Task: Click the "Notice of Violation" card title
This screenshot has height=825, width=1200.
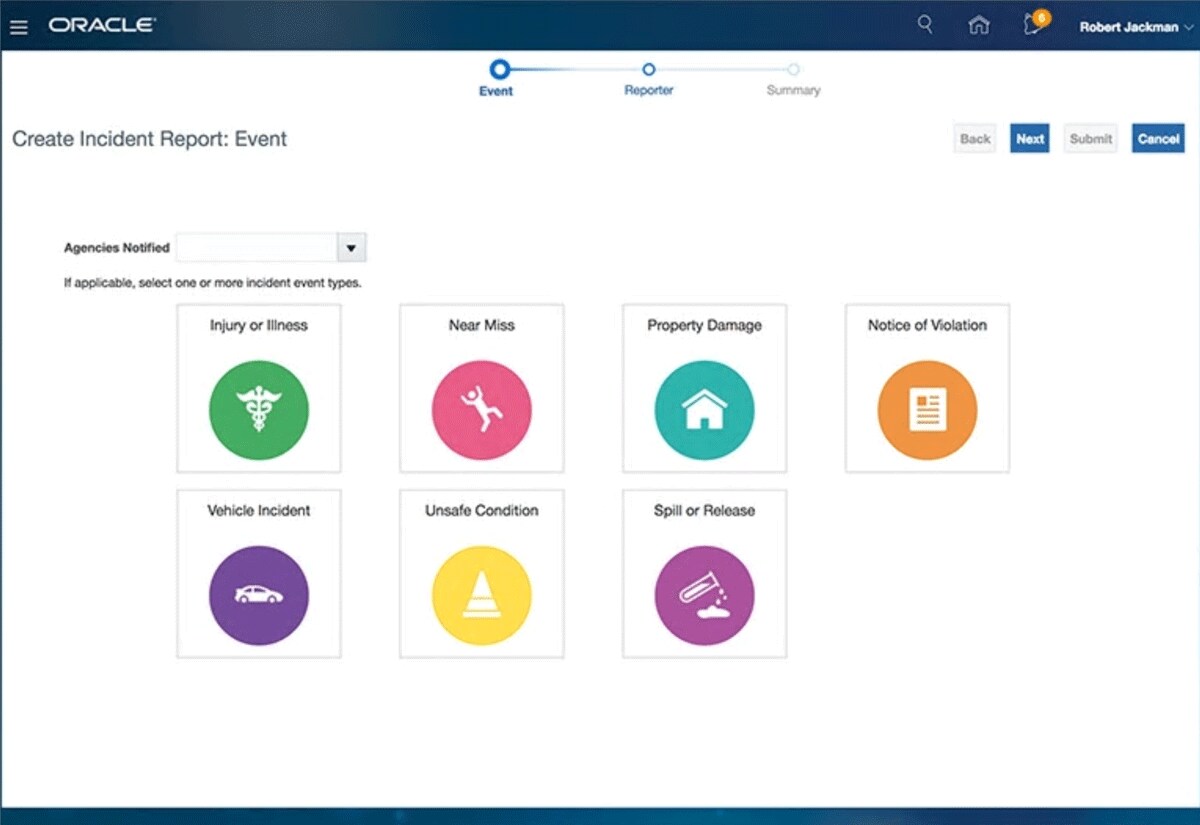Action: click(928, 325)
